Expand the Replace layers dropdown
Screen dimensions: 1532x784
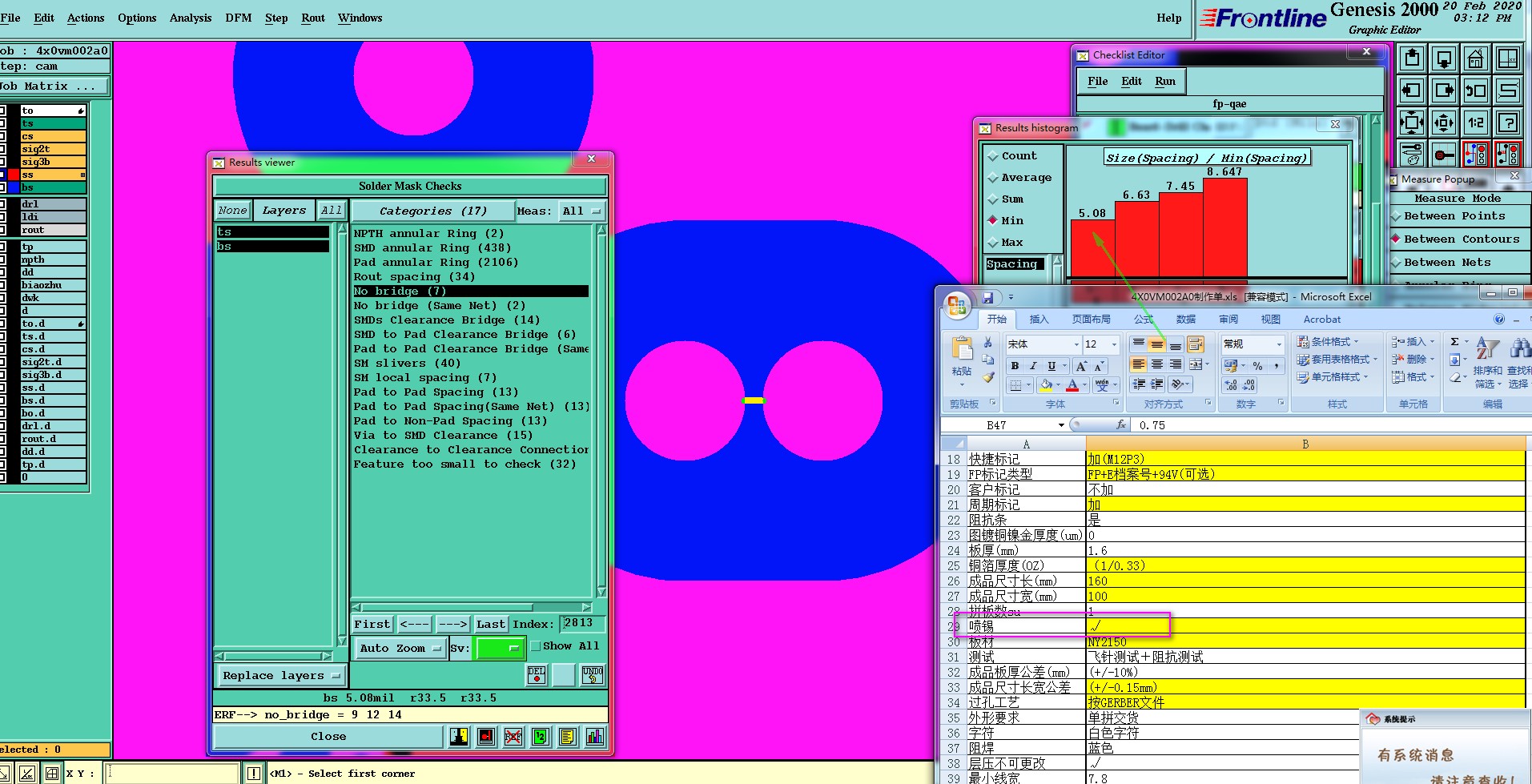281,676
